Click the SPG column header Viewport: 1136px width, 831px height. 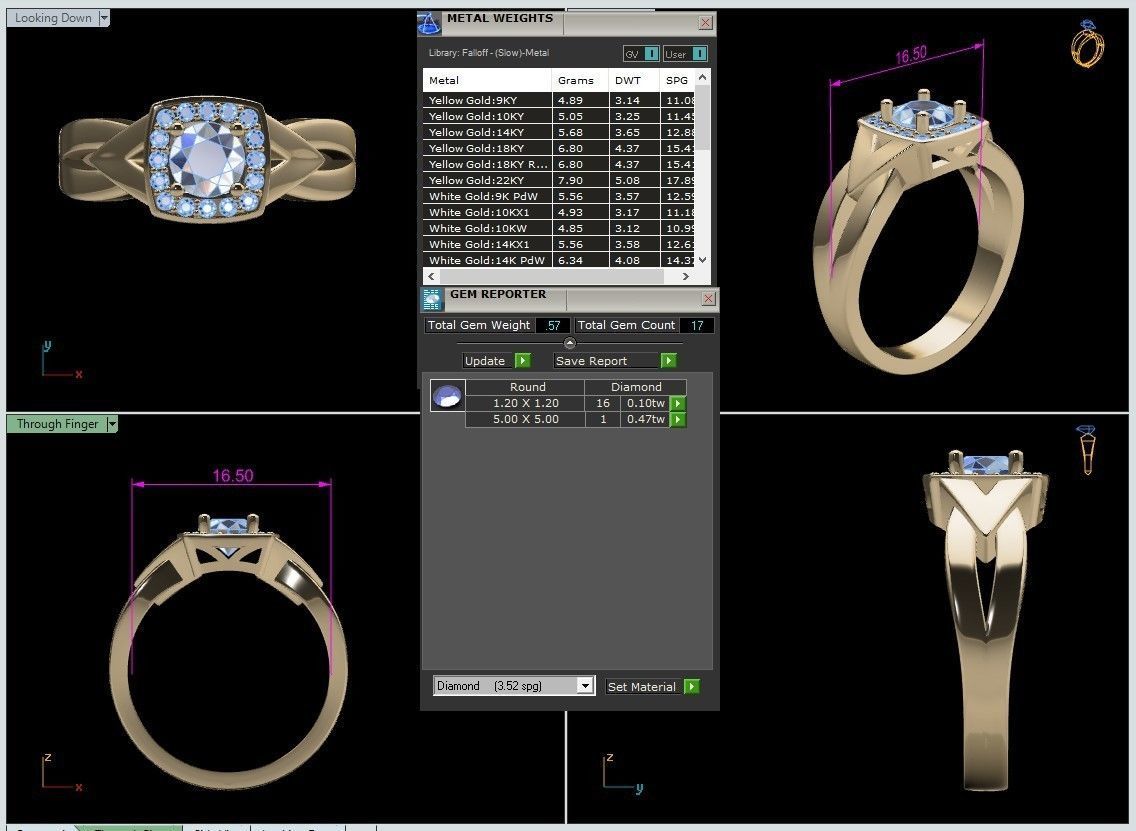[x=677, y=80]
